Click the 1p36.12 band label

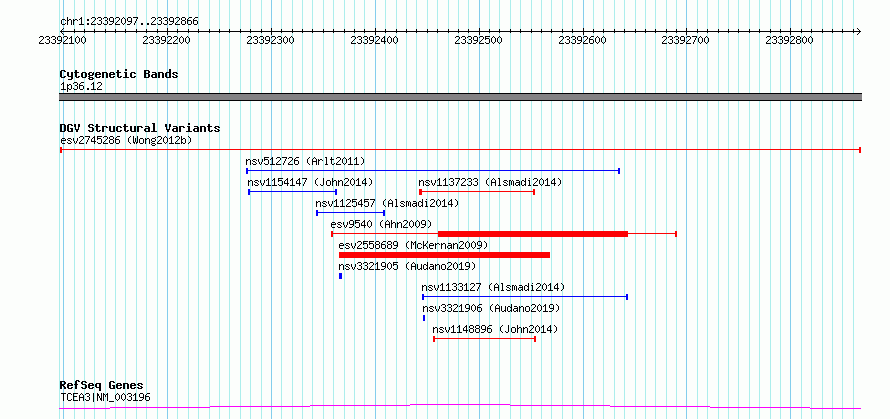(81, 87)
